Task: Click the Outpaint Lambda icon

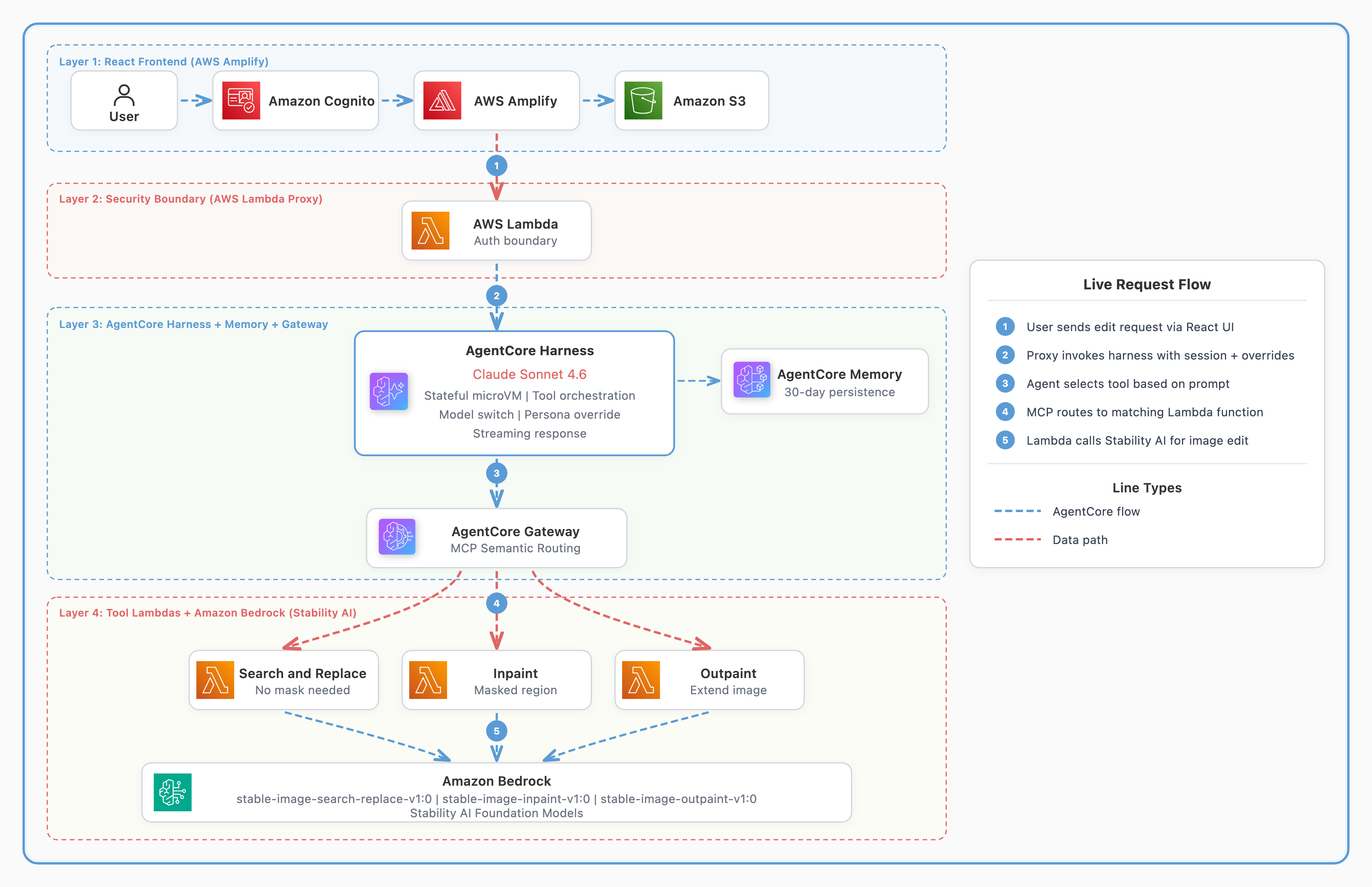Action: [641, 680]
